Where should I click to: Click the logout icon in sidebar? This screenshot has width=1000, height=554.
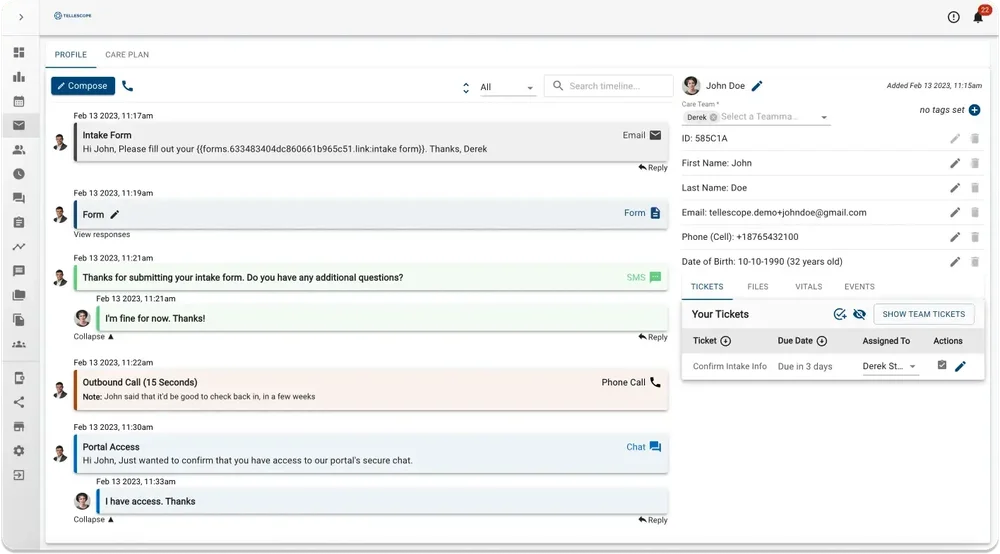pos(19,475)
